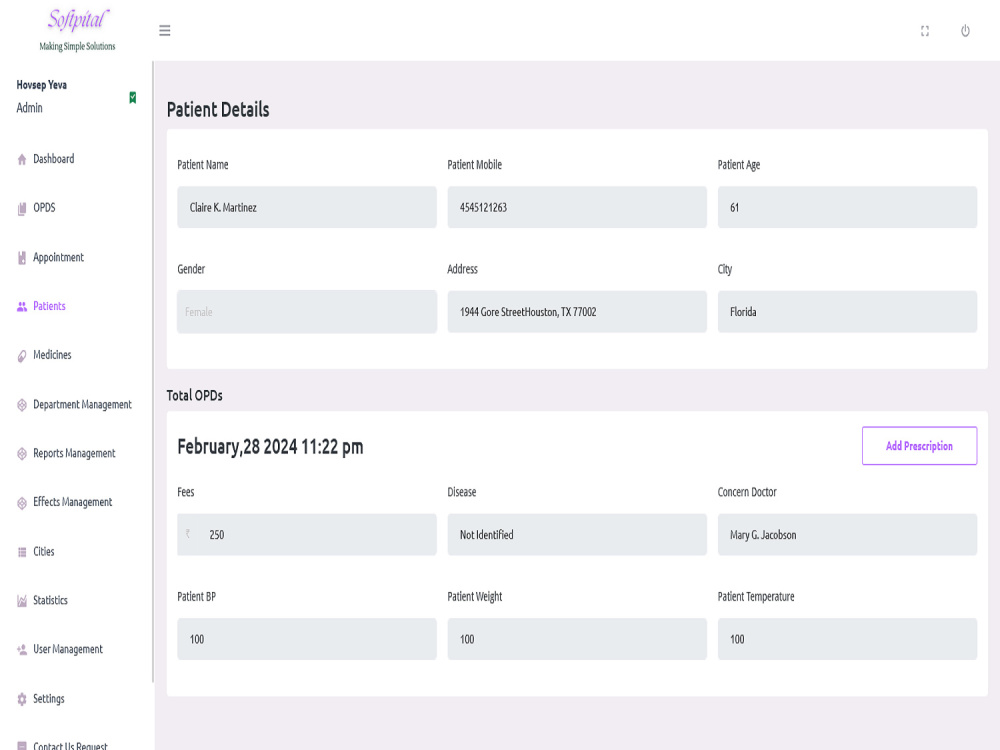The width and height of the screenshot is (1000, 750).
Task: Click the green badge icon beside Admin
Action: tap(133, 98)
